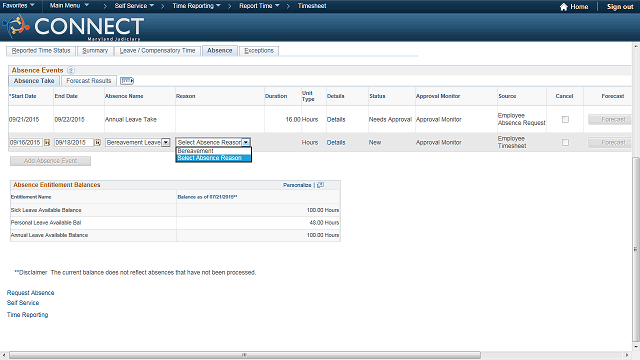Click the vertical scrollbar thumb

[x=636, y=249]
